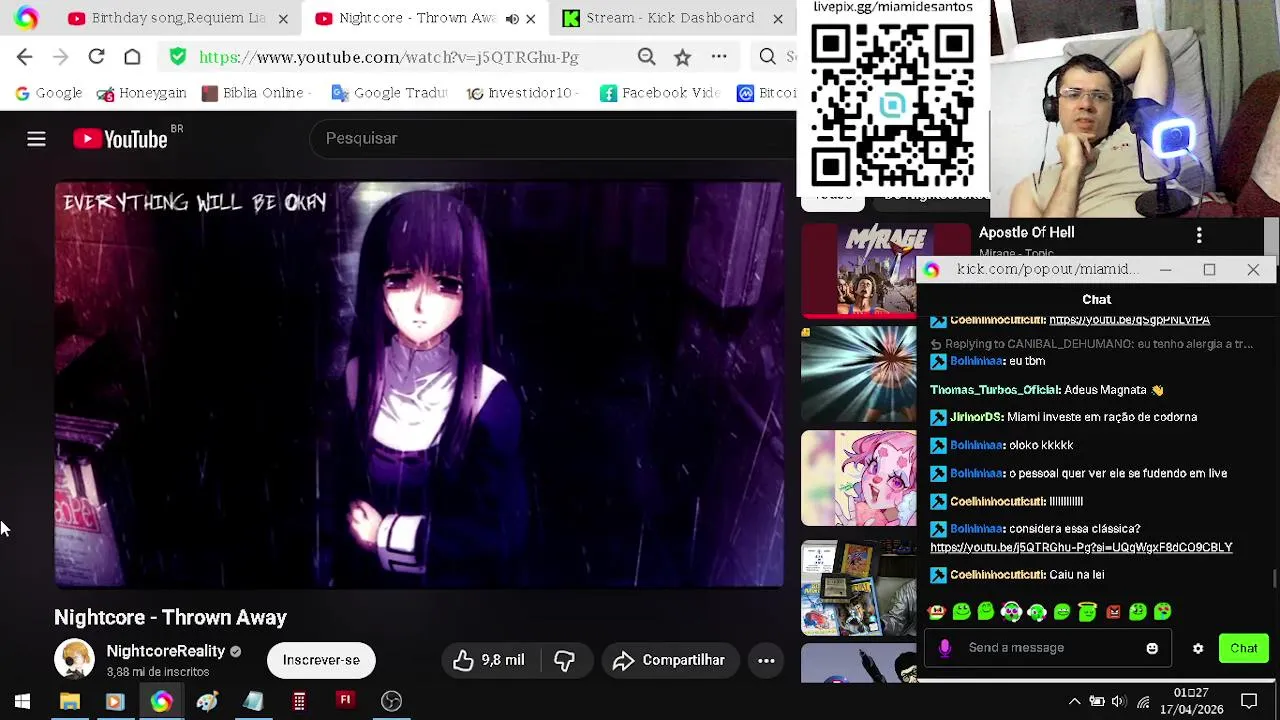
Task: Click the Compartilhar share button
Action: tap(668, 660)
